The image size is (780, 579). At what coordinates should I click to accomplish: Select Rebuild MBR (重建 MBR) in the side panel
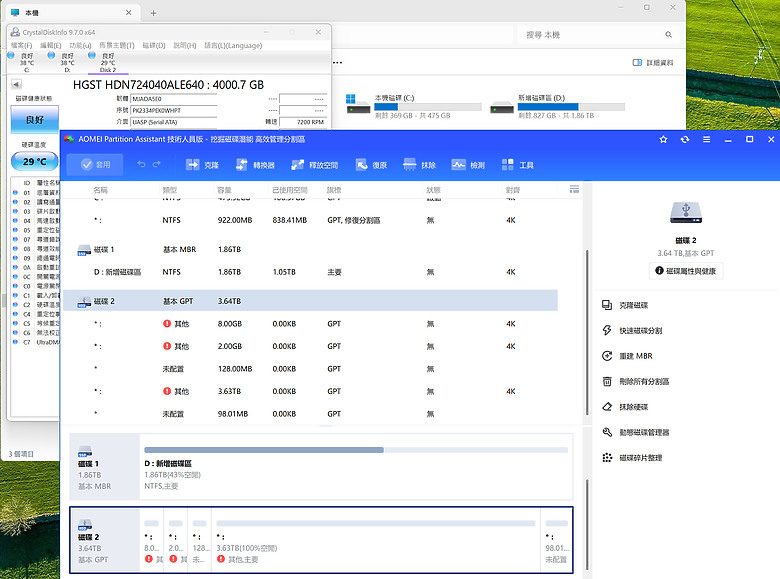pyautogui.click(x=627, y=356)
